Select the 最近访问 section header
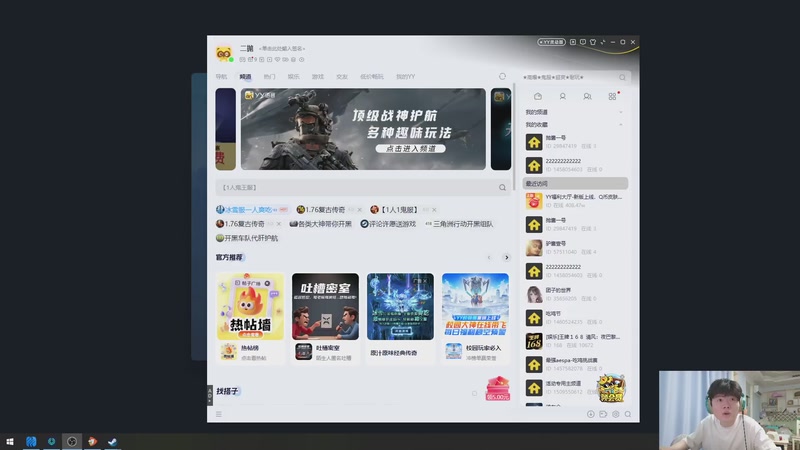The width and height of the screenshot is (800, 450). coord(575,183)
